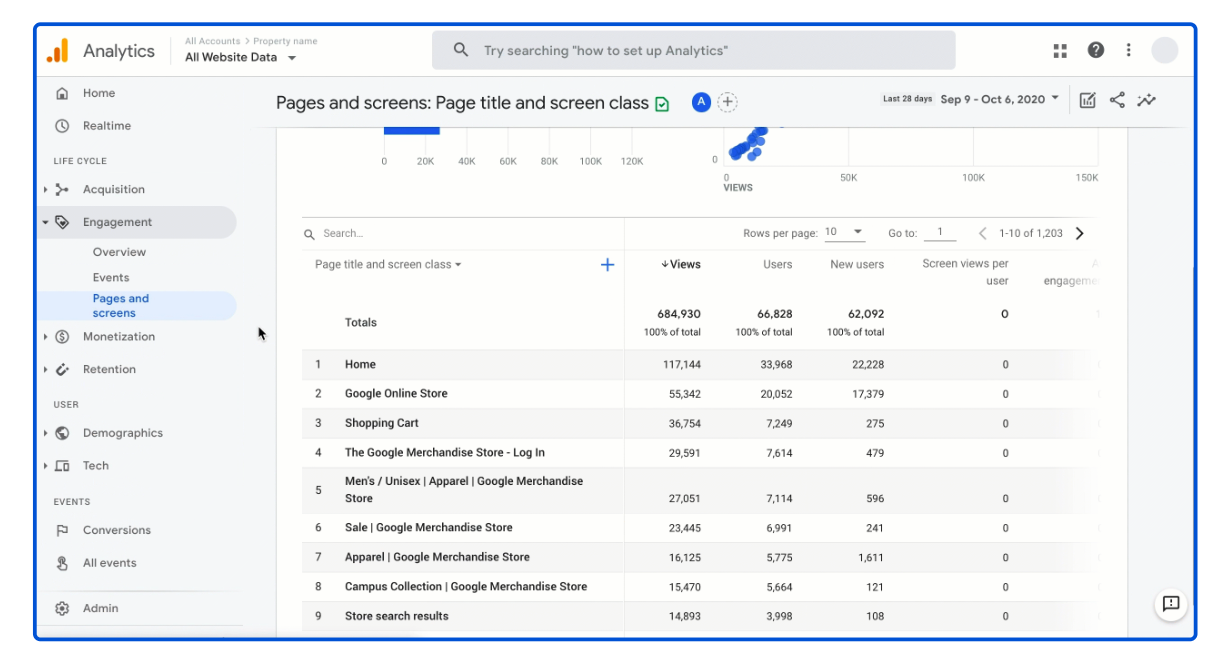Viewport: 1218px width, 657px height.
Task: Open the Engagement Overview report
Action: click(x=119, y=252)
